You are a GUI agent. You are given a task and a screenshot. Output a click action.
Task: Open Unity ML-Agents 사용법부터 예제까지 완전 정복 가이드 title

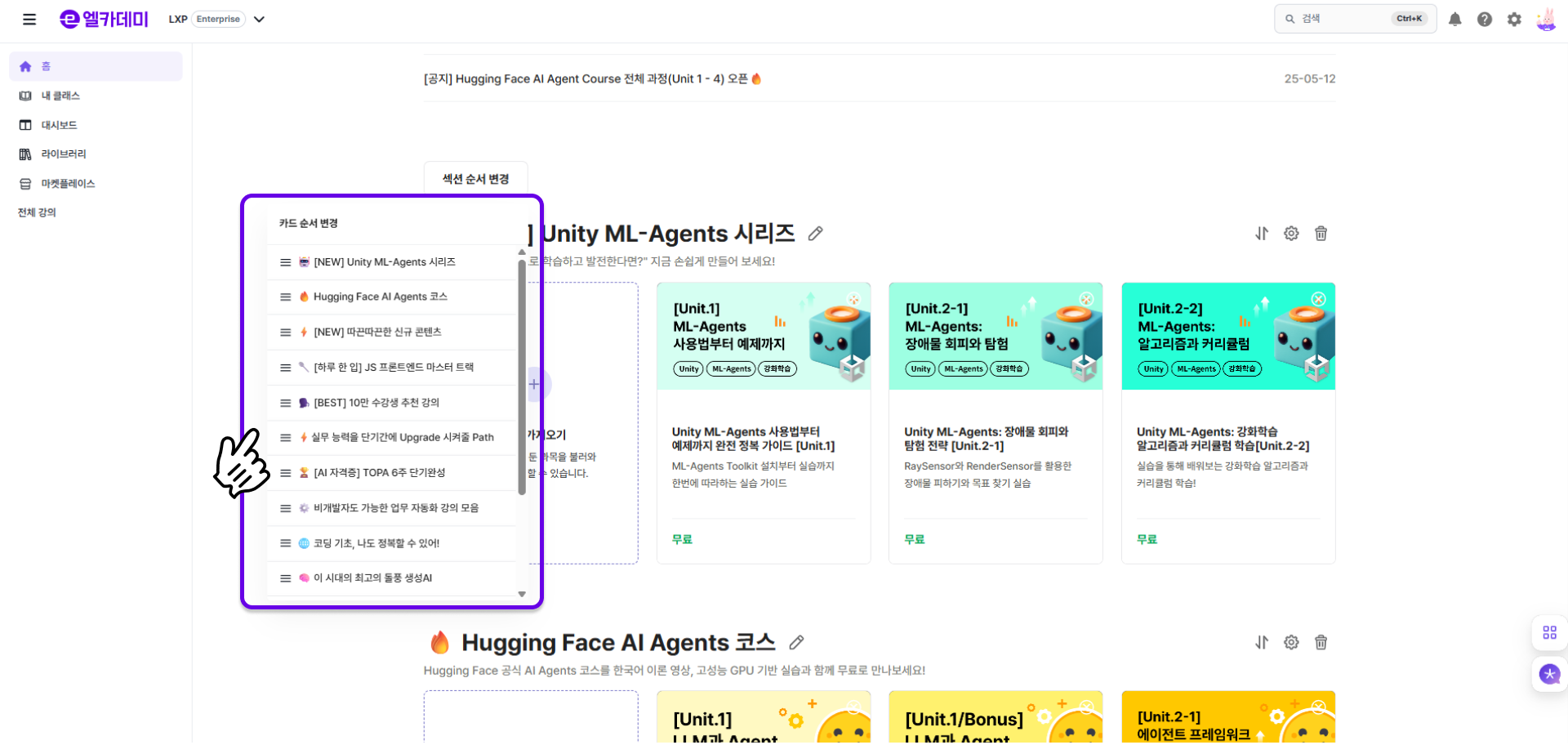(753, 439)
